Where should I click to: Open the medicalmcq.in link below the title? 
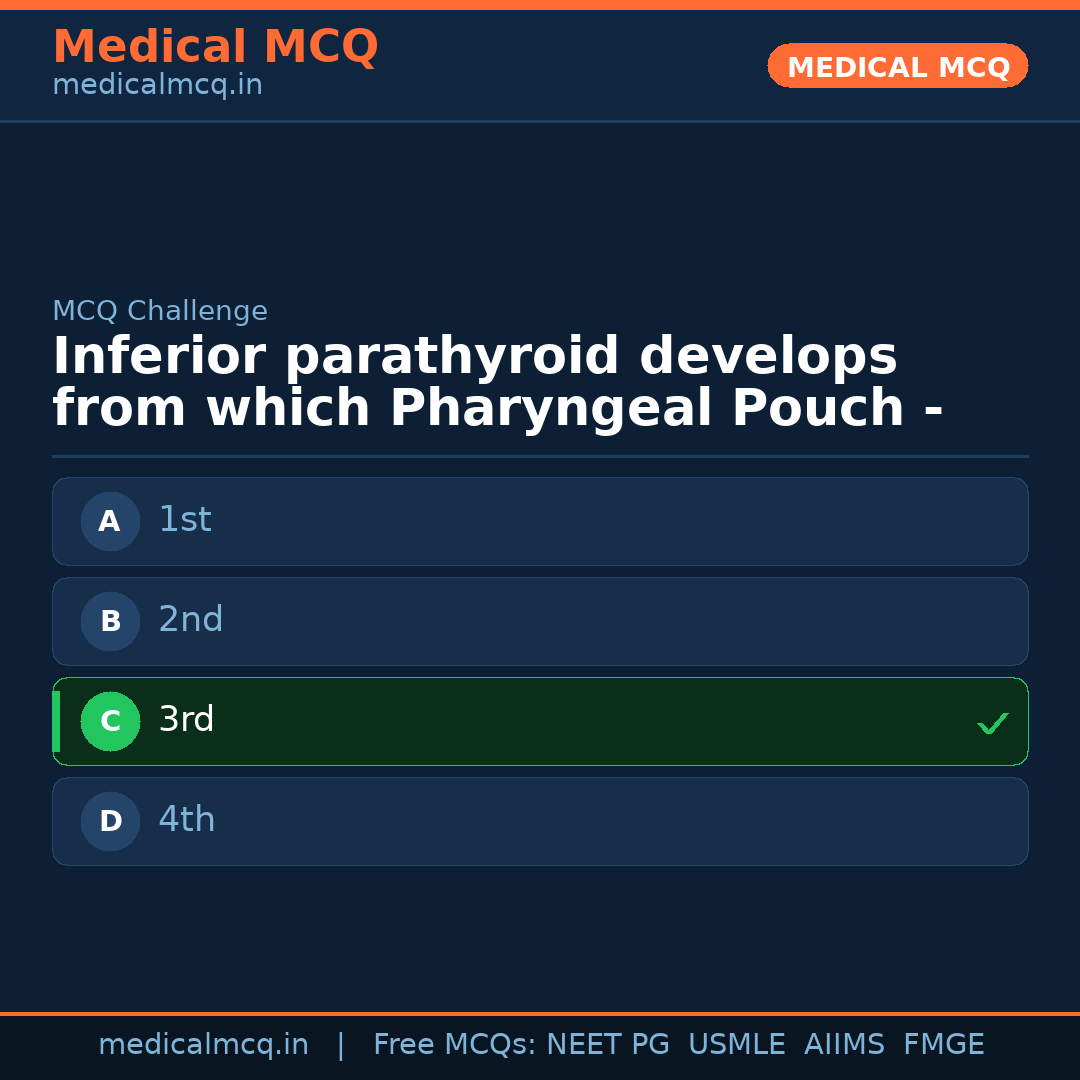157,86
